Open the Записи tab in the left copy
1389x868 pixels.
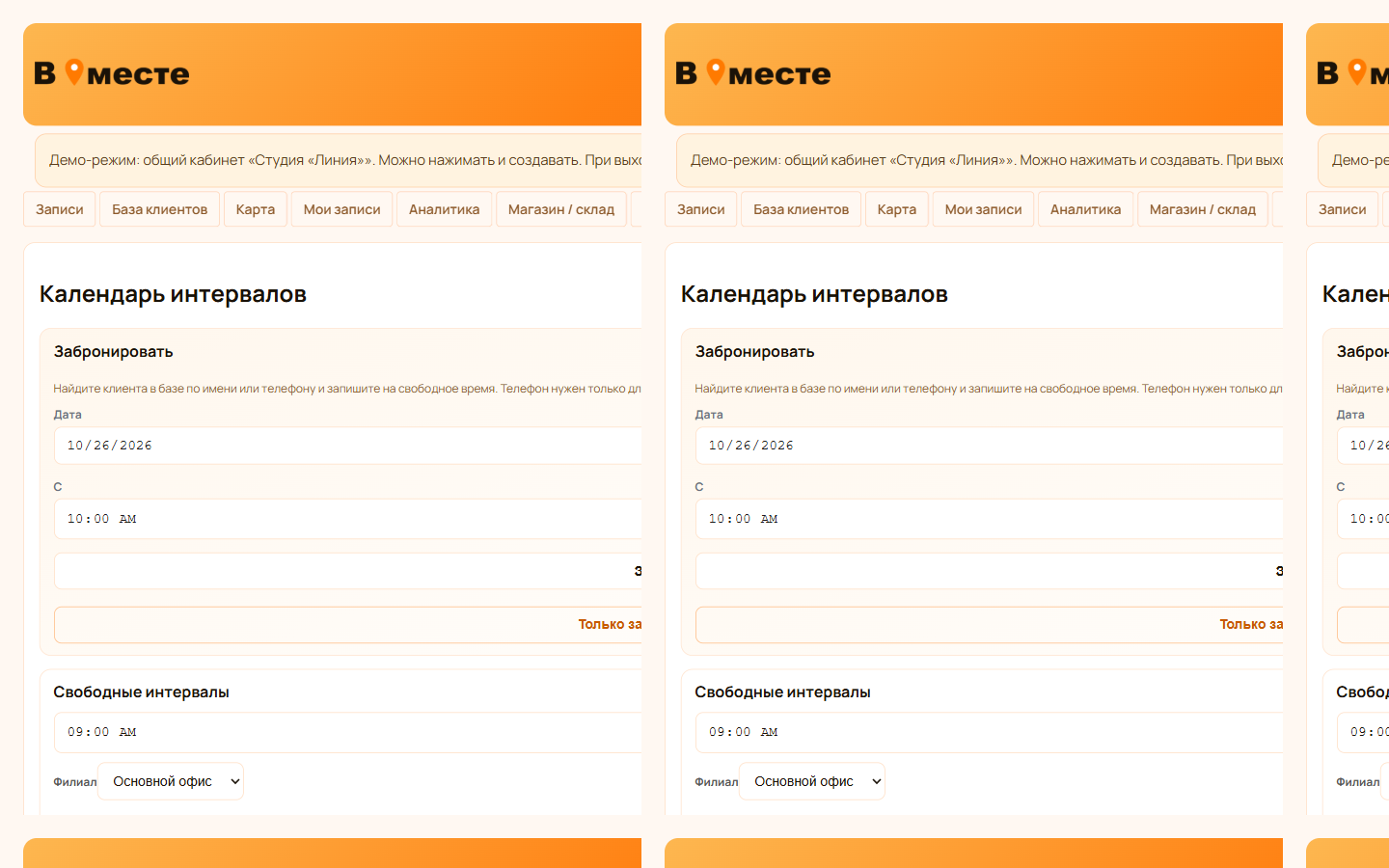(x=60, y=209)
